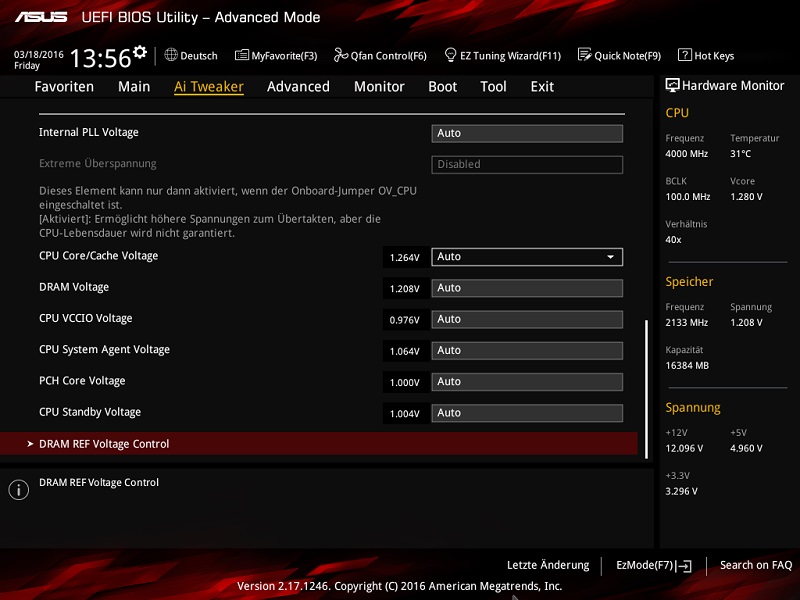Go to the Advanced tab
Viewport: 800px width, 600px height.
click(298, 87)
